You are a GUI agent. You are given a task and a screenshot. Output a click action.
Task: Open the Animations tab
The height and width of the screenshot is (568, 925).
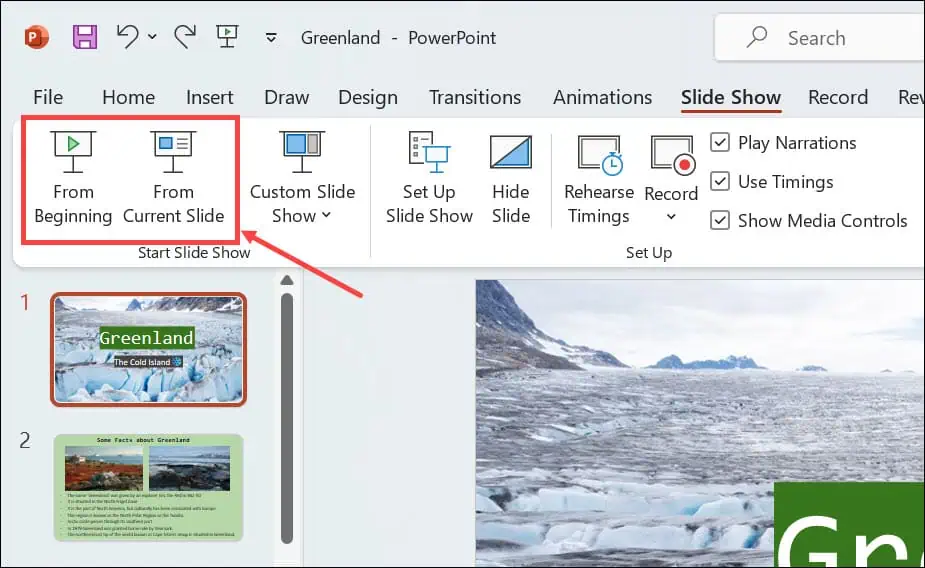[602, 97]
